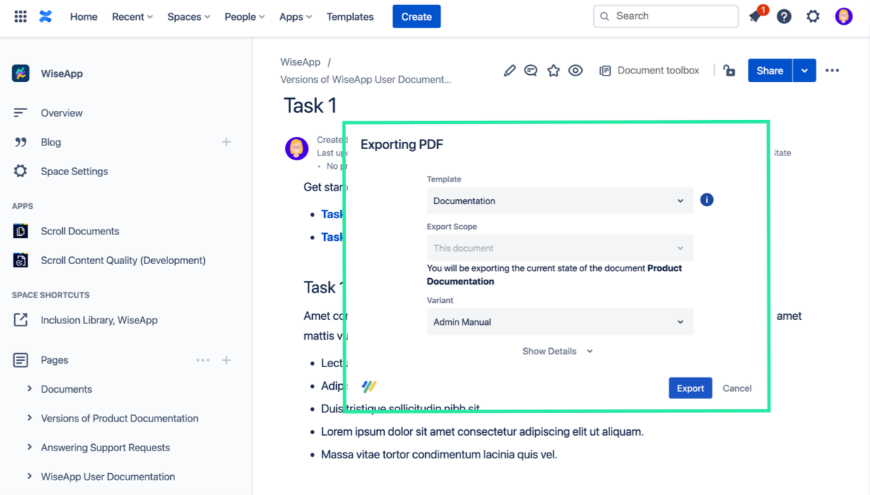Expand WiseApp User Documentation tree item
Viewport: 870px width, 495px height.
click(x=29, y=476)
